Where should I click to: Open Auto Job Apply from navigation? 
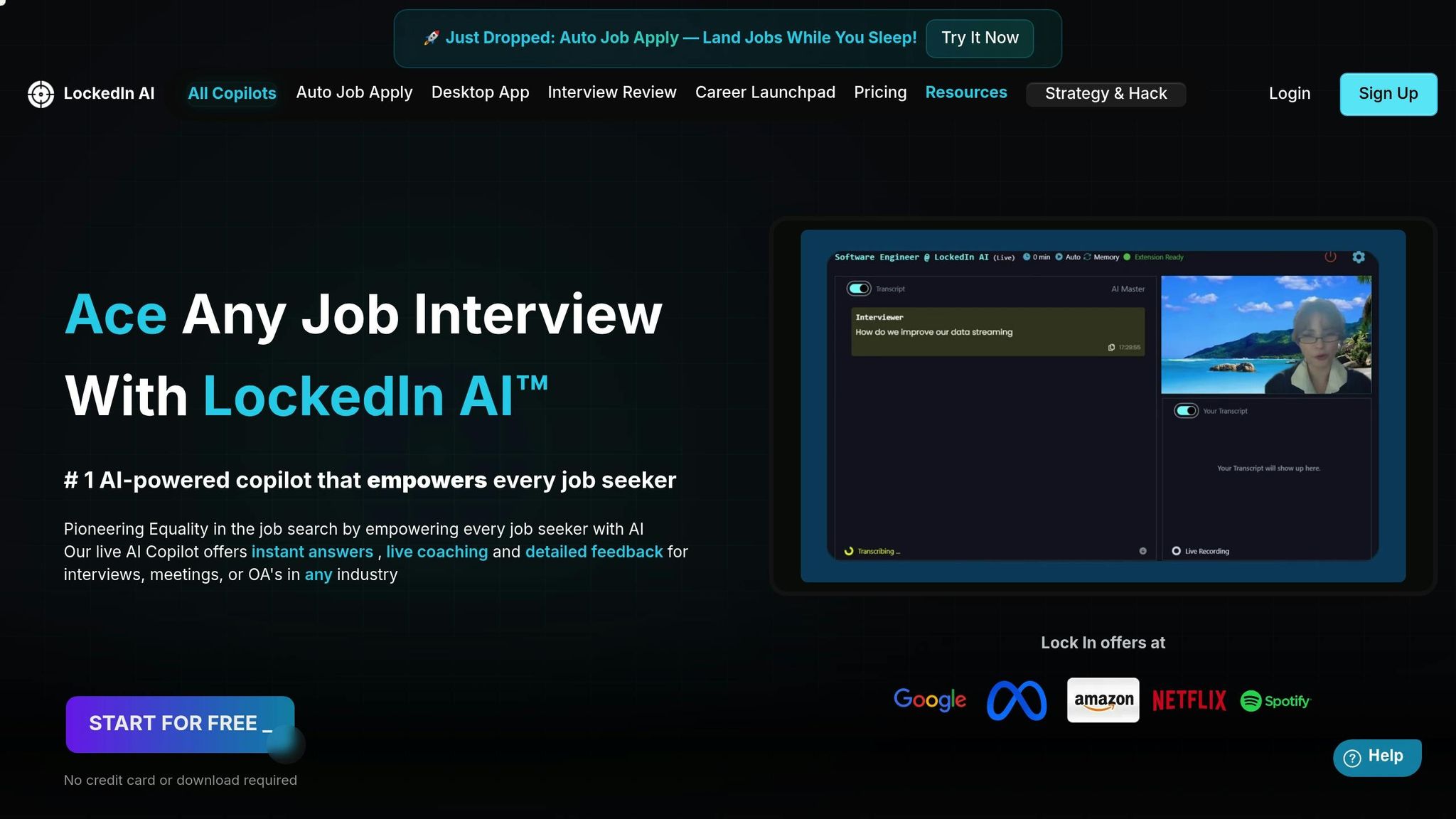[x=354, y=92]
